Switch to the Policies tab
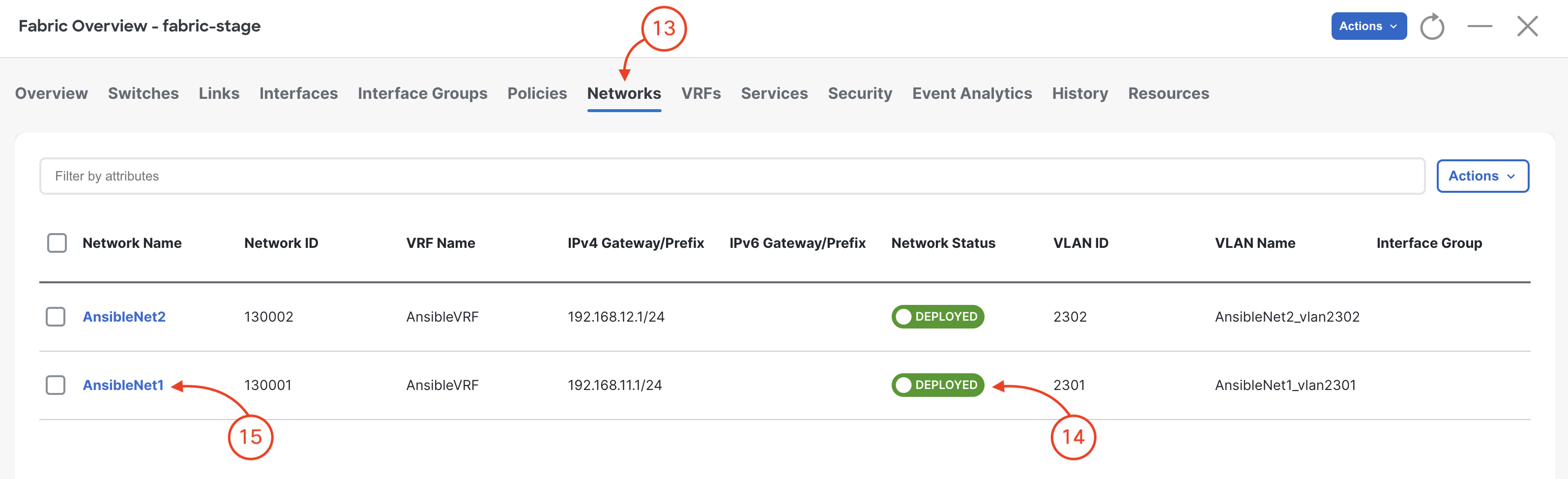The image size is (1568, 479). click(537, 93)
